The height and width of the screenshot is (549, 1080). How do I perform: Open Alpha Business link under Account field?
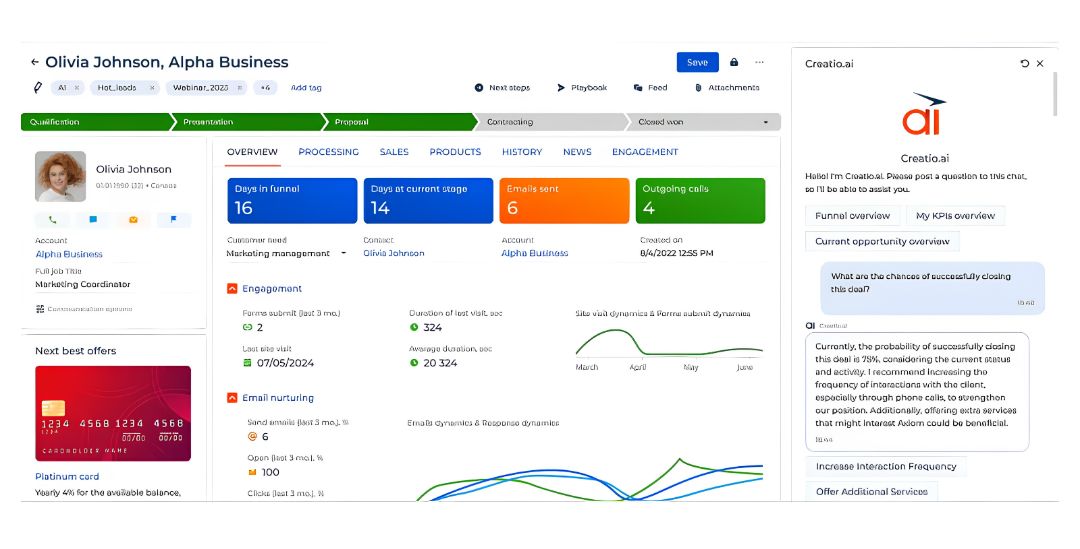[x=534, y=253]
